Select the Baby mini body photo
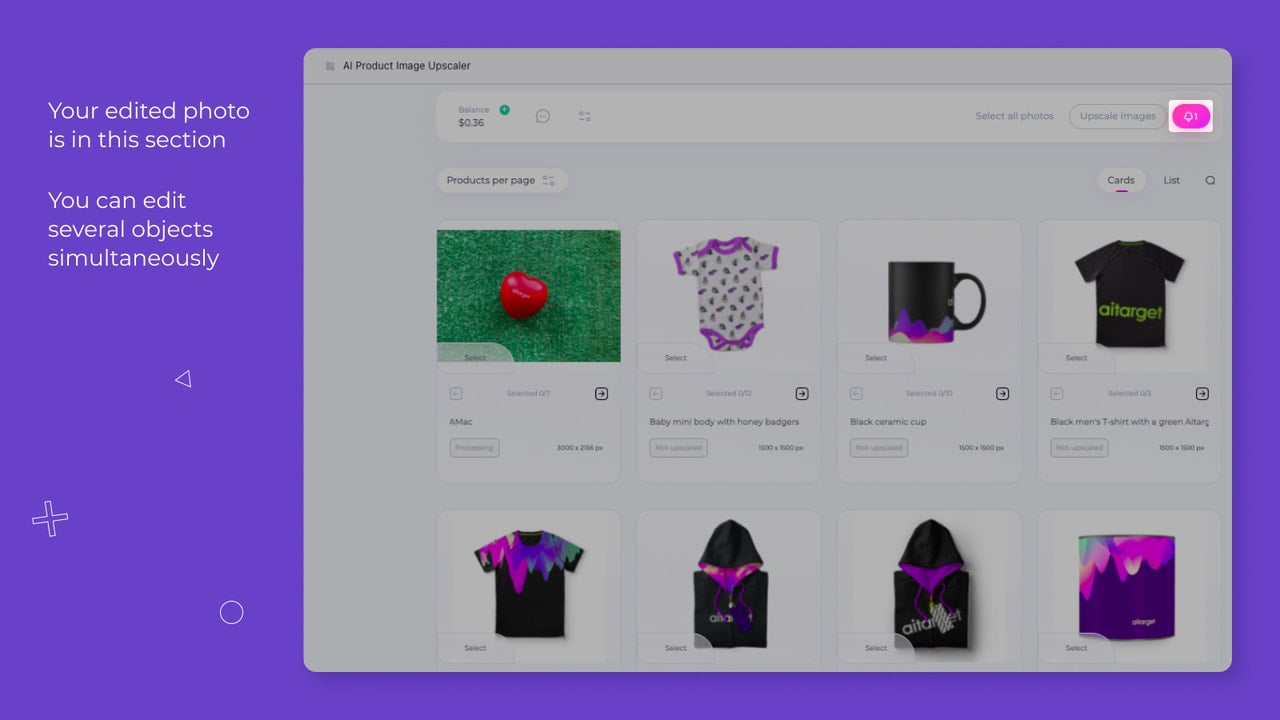The image size is (1280, 720). [676, 357]
